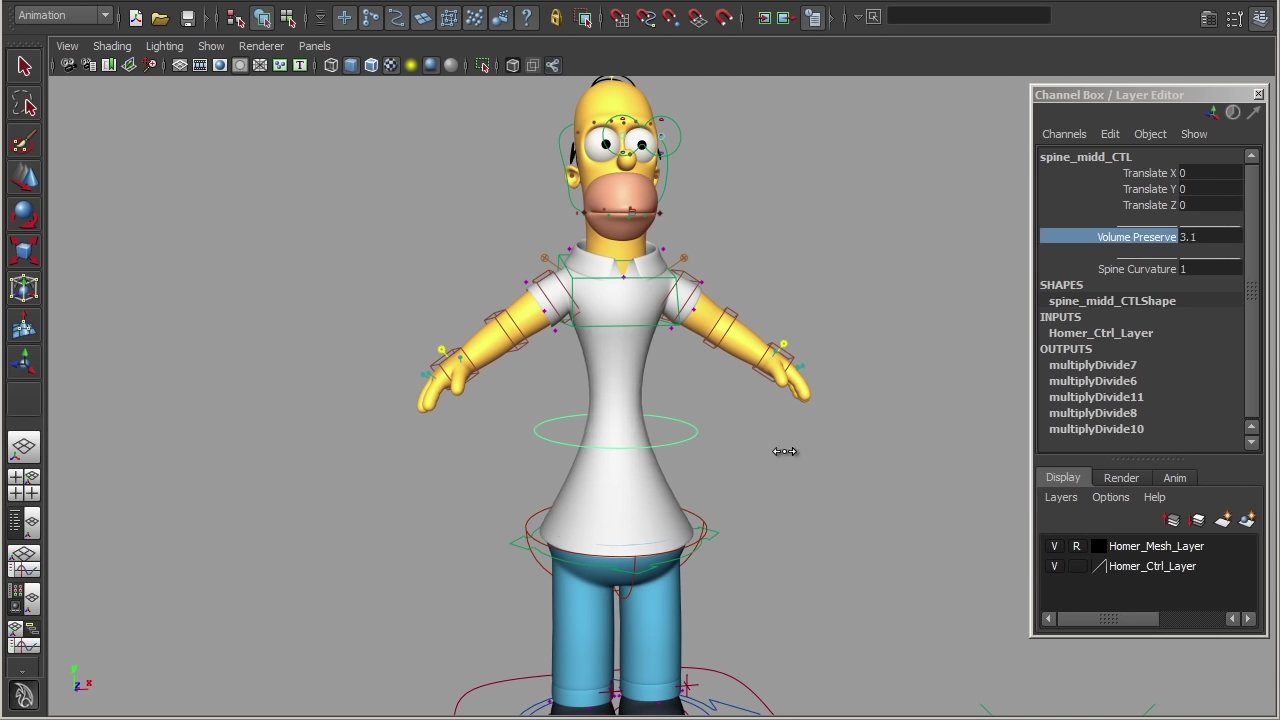Click Help in the Layer Editor
The image size is (1280, 720).
[x=1154, y=497]
